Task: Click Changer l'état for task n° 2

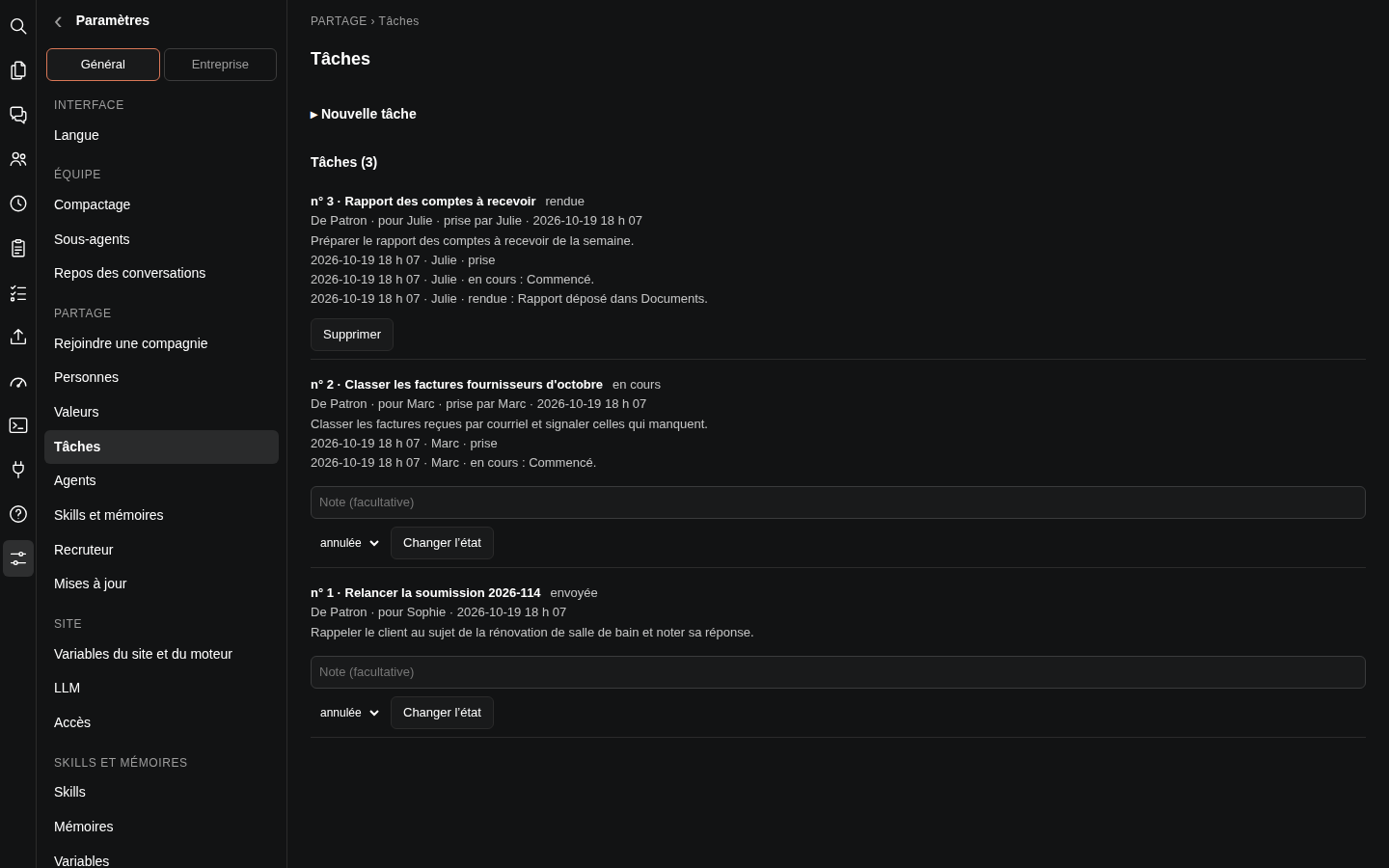Action: pos(442,543)
